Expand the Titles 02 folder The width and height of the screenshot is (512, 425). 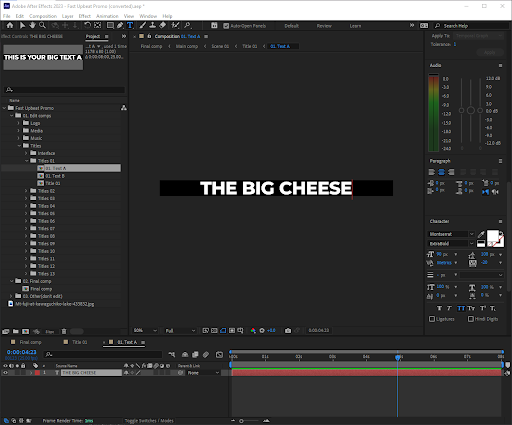(x=26, y=191)
